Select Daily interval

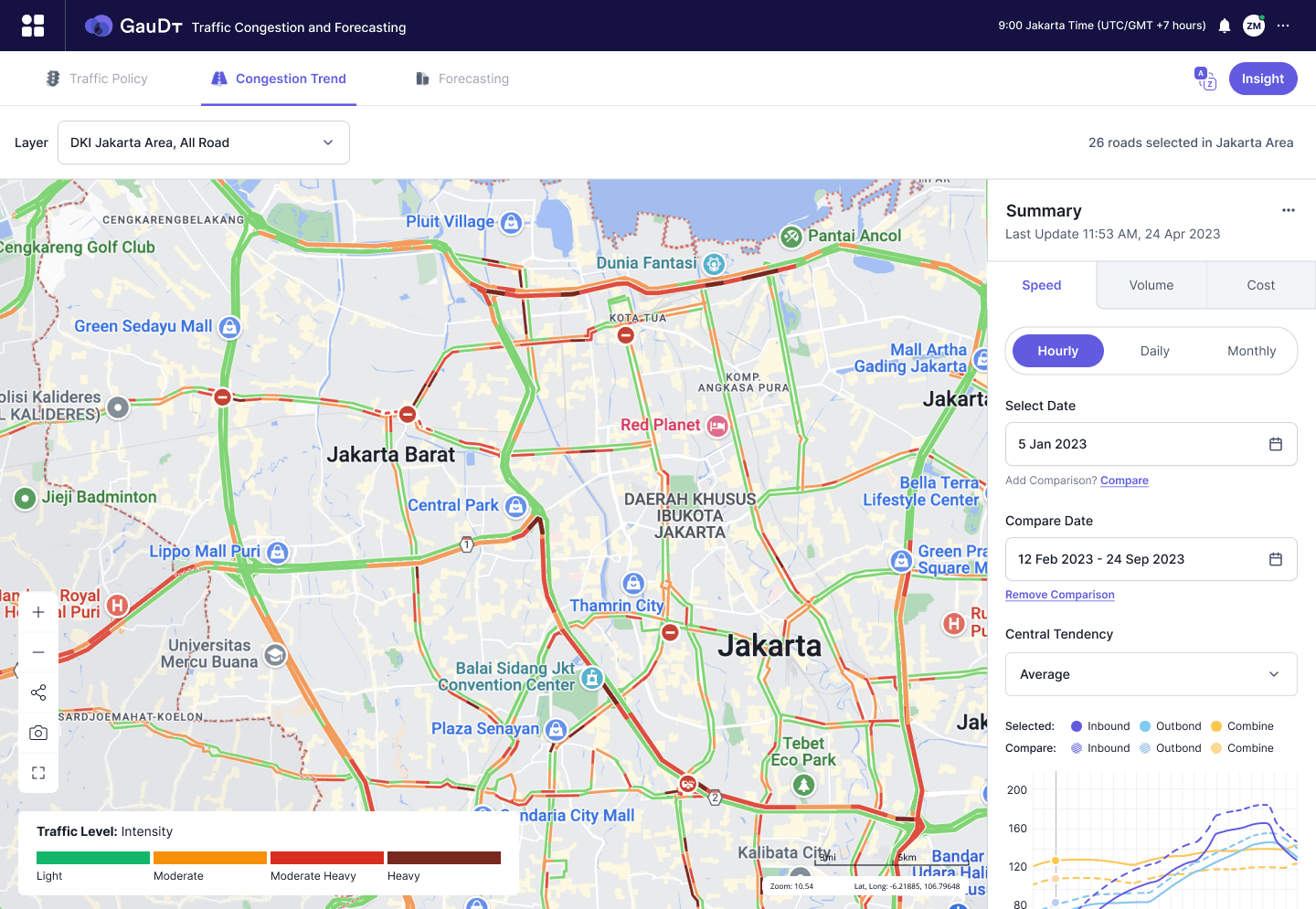[x=1155, y=351]
